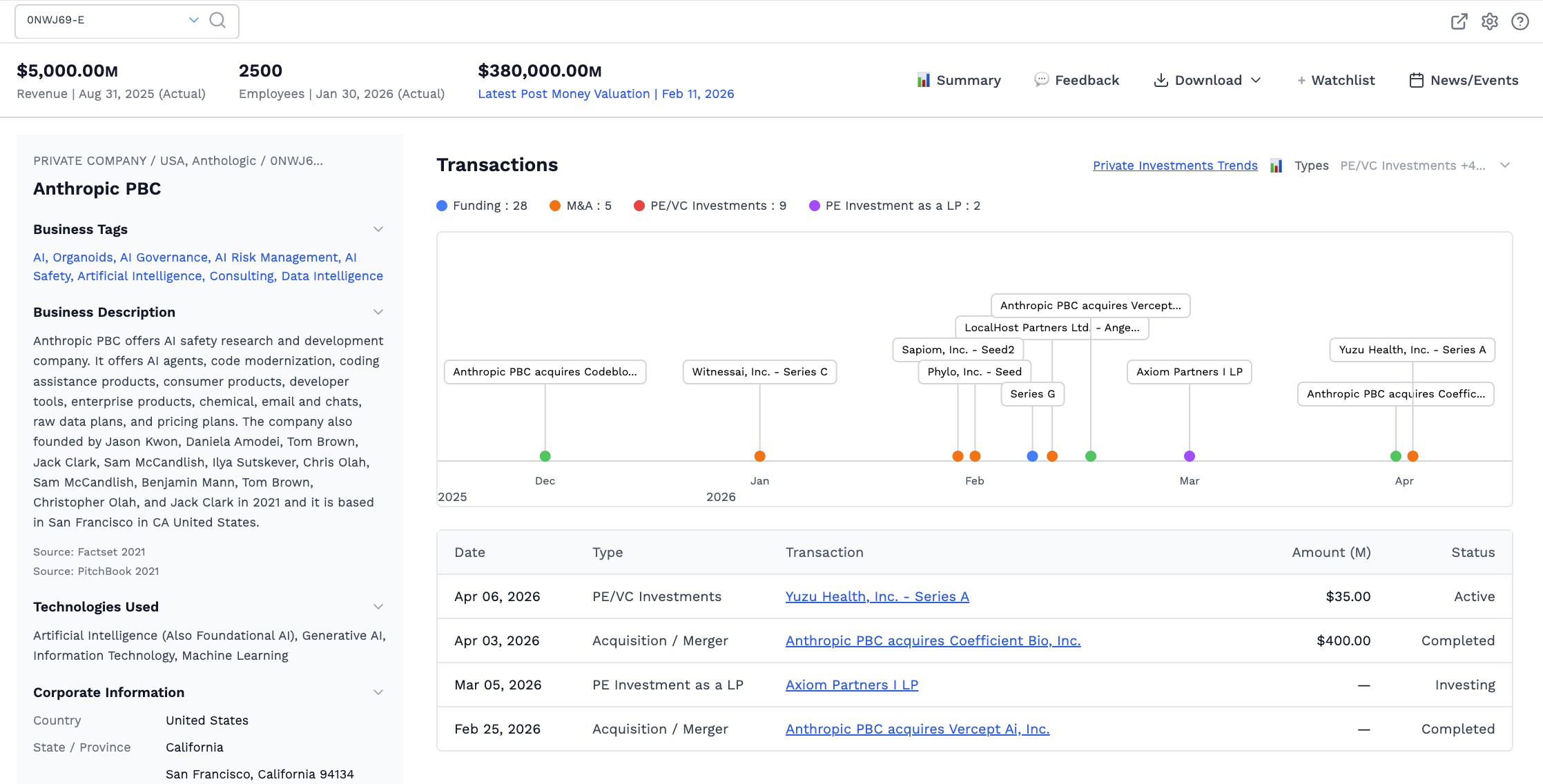The height and width of the screenshot is (784, 1543).
Task: Click the News/Events calendar icon
Action: [1416, 80]
